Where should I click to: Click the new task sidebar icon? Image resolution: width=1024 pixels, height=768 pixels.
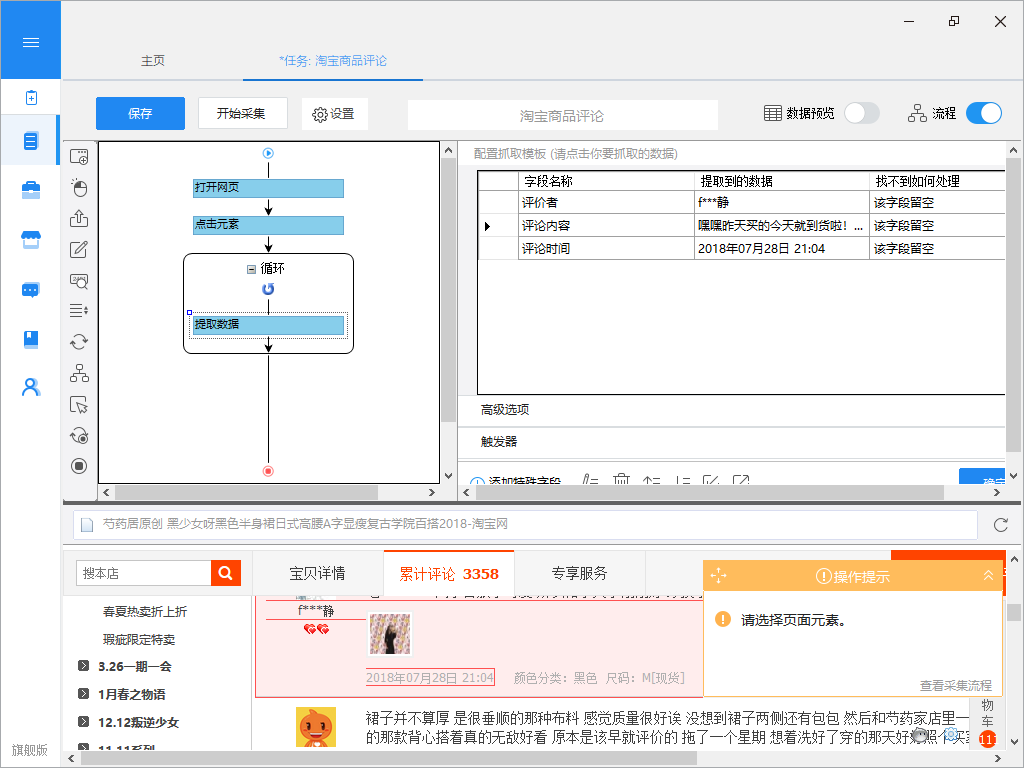click(31, 97)
